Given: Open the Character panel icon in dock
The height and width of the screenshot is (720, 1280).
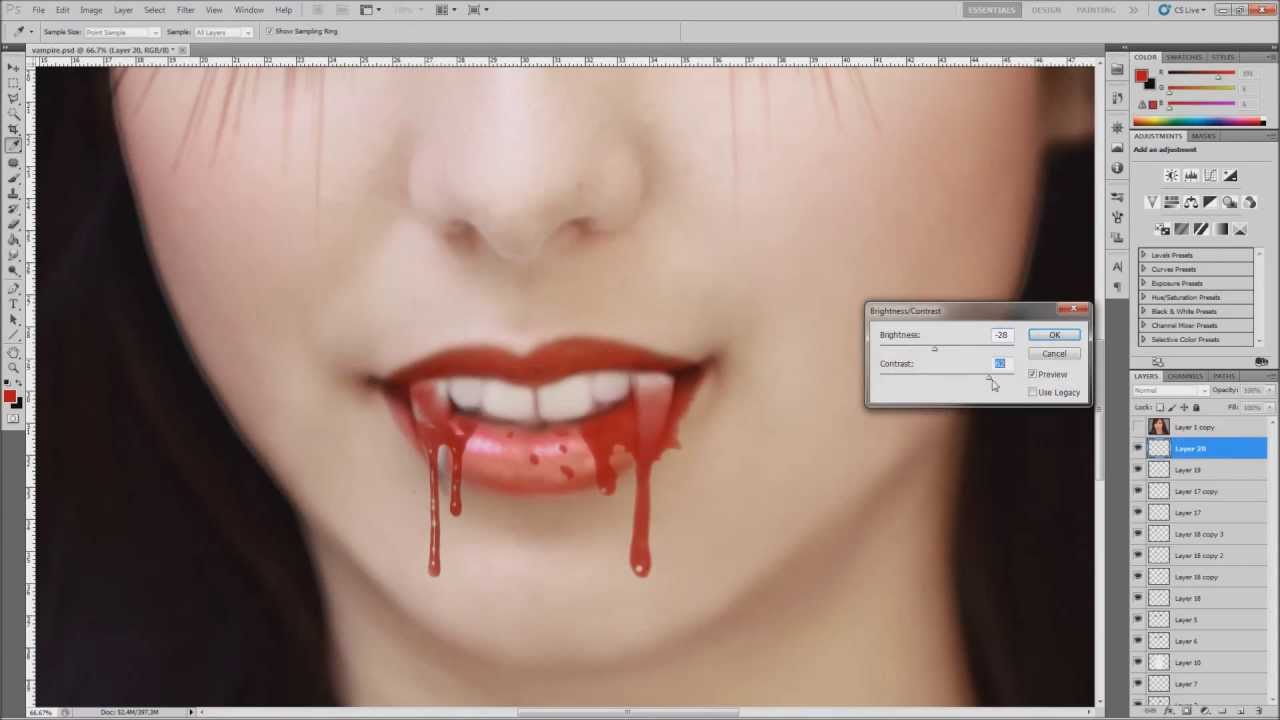Looking at the screenshot, I should pyautogui.click(x=1117, y=267).
